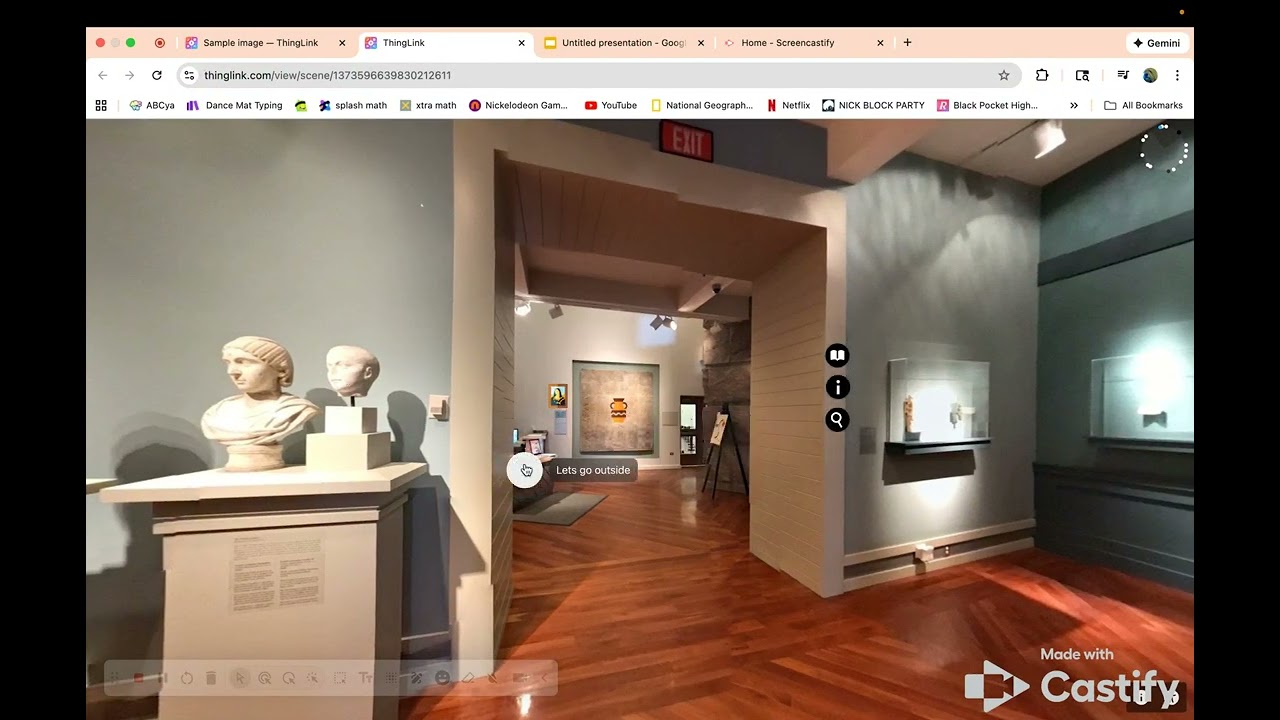
Task: Click the red Screencastify recording indicator
Action: pyautogui.click(x=160, y=43)
